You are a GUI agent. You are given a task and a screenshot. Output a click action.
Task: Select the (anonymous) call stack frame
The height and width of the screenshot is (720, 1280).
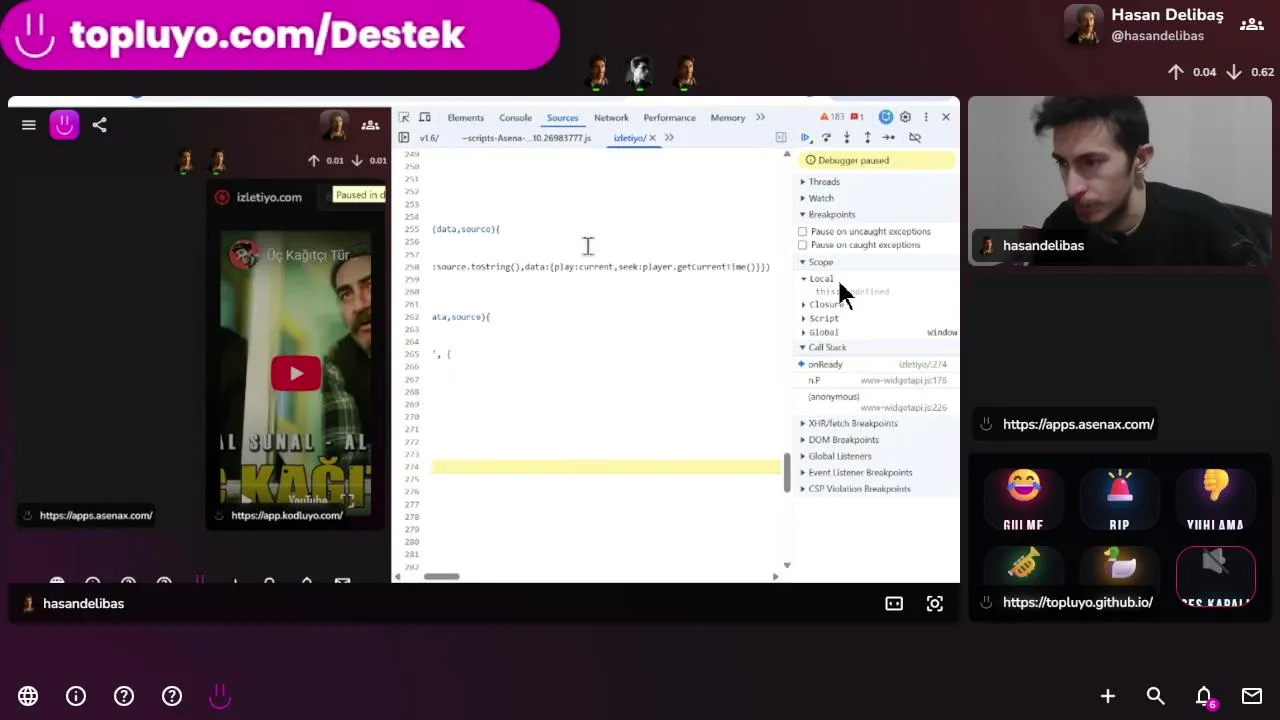(876, 402)
